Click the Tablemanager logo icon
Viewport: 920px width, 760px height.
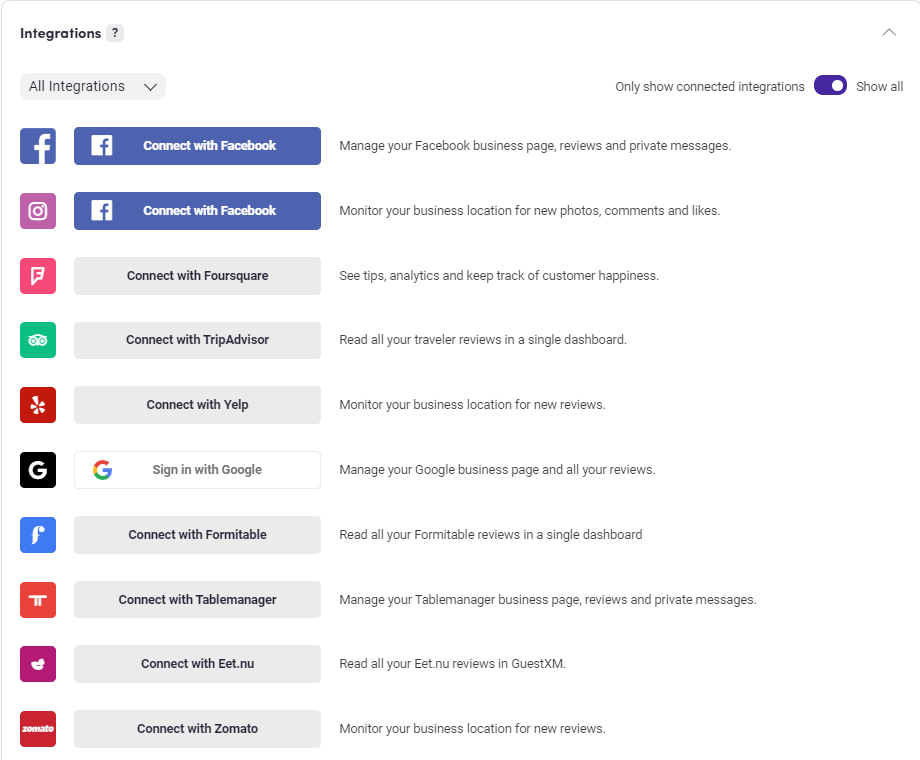(x=38, y=600)
